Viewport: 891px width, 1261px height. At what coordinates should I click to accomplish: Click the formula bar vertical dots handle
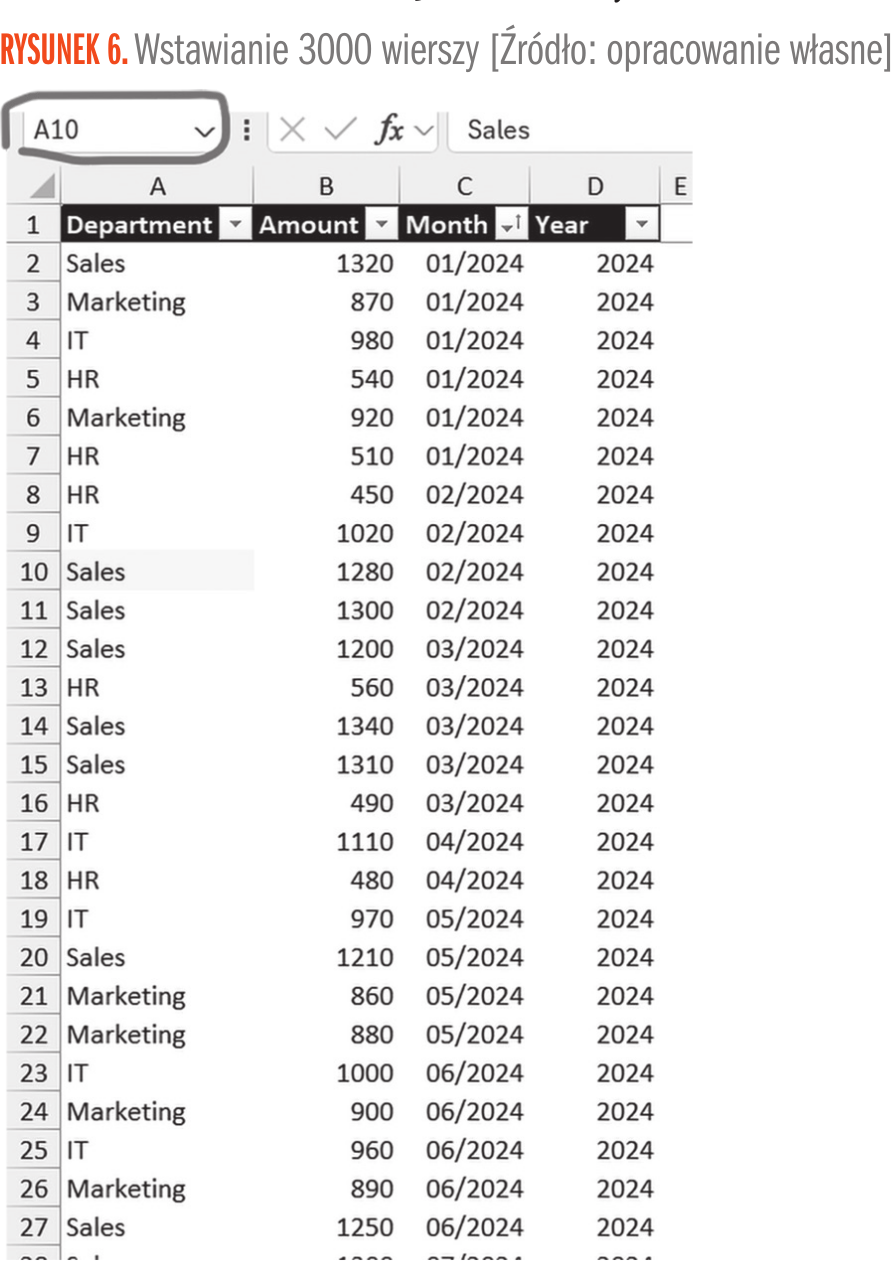click(247, 130)
